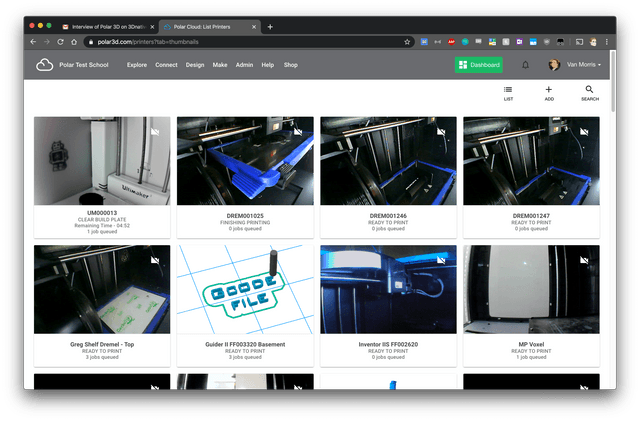The image size is (640, 421).
Task: Open the Explore menu
Action: pyautogui.click(x=137, y=65)
